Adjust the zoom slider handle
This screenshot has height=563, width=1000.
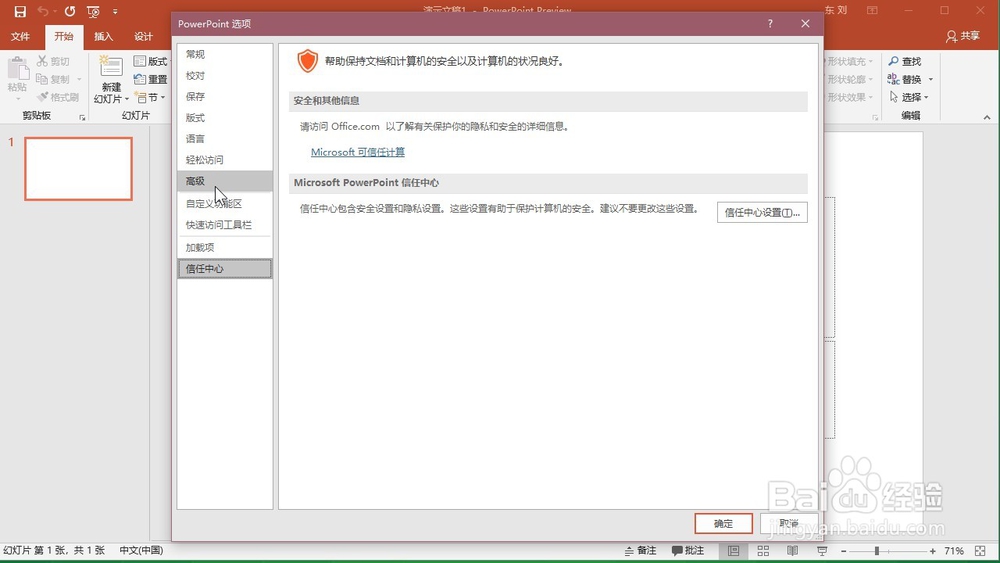point(877,551)
